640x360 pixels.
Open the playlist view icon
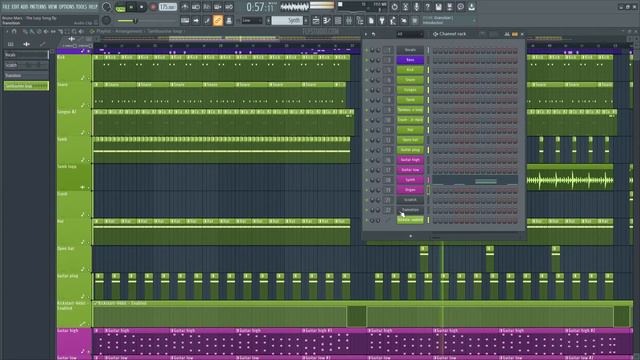pos(316,20)
